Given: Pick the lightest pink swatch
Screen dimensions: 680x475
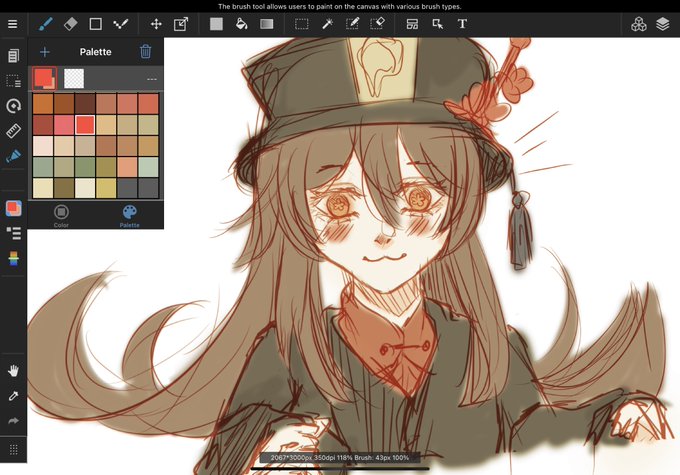Looking at the screenshot, I should 43,146.
